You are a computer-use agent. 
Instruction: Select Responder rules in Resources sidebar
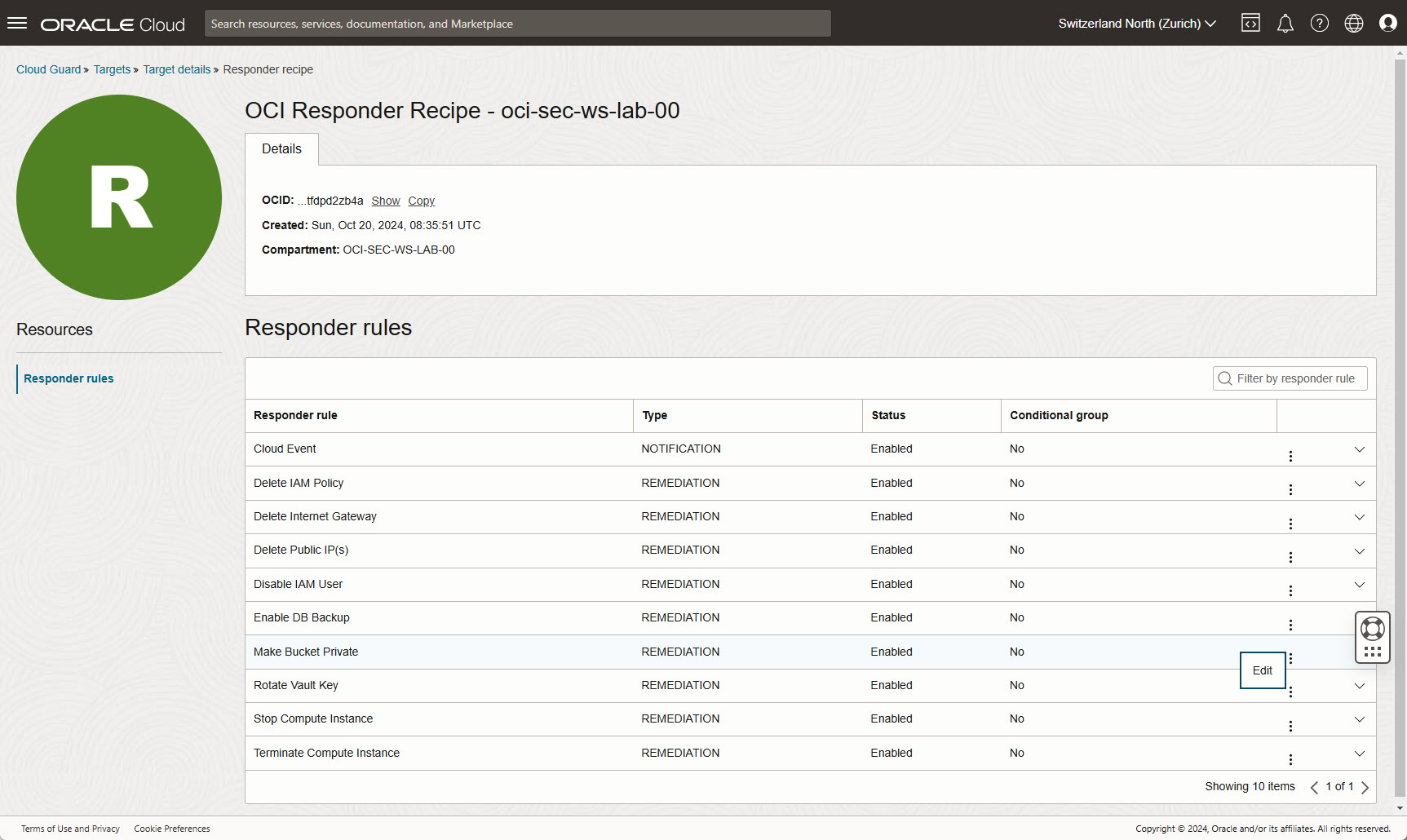(69, 378)
